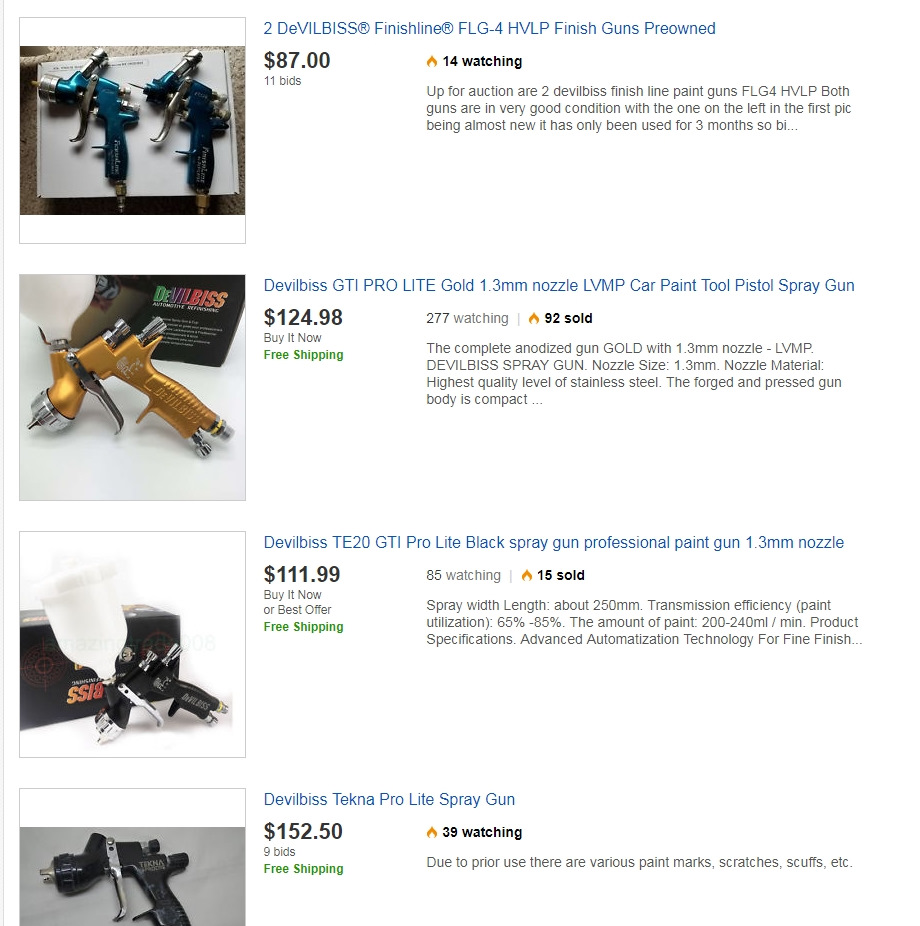The width and height of the screenshot is (920, 926).
Task: Click the blue Finishline spray guns thumbnail
Action: pos(132,131)
